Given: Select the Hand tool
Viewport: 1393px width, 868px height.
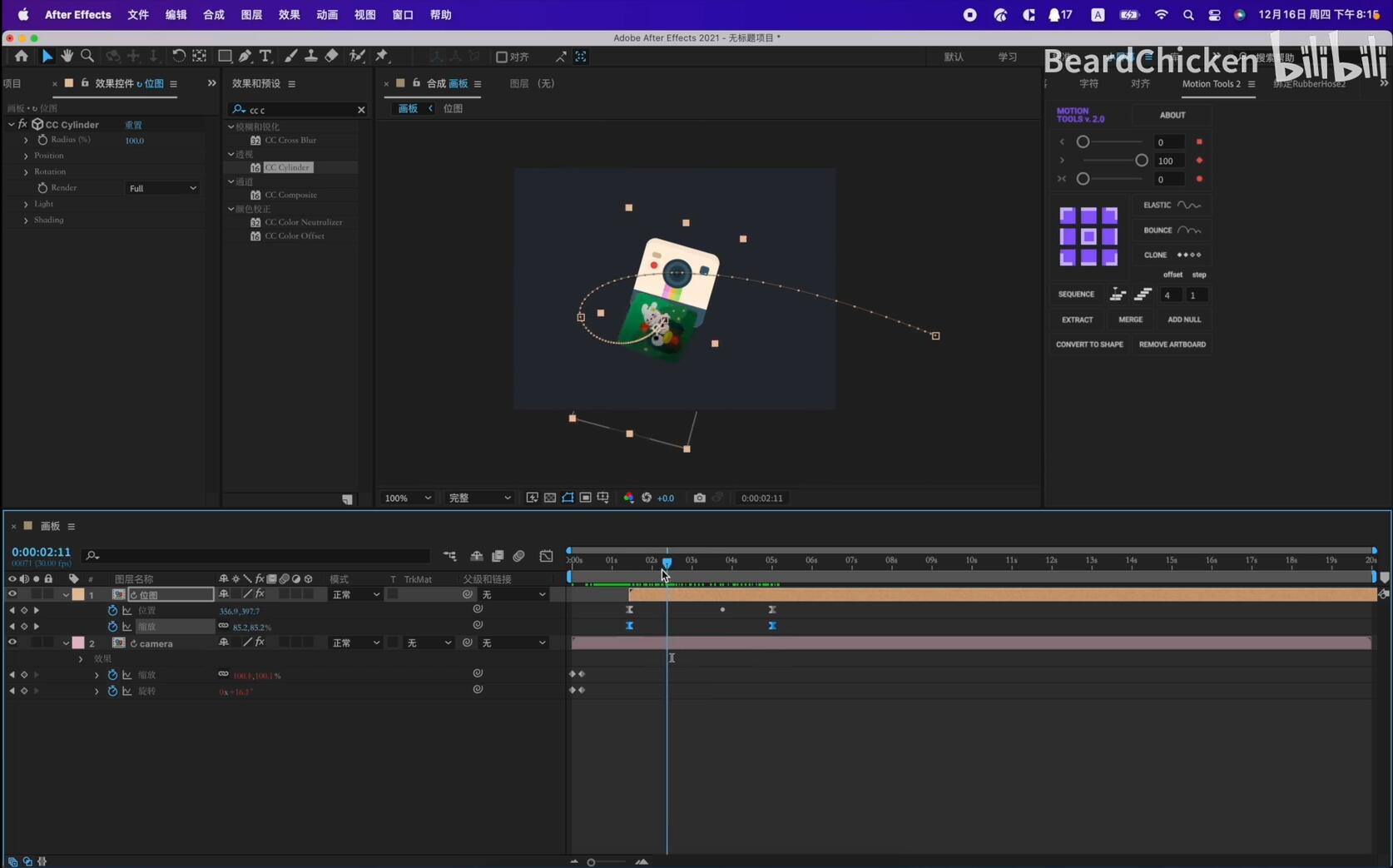Looking at the screenshot, I should tap(67, 57).
